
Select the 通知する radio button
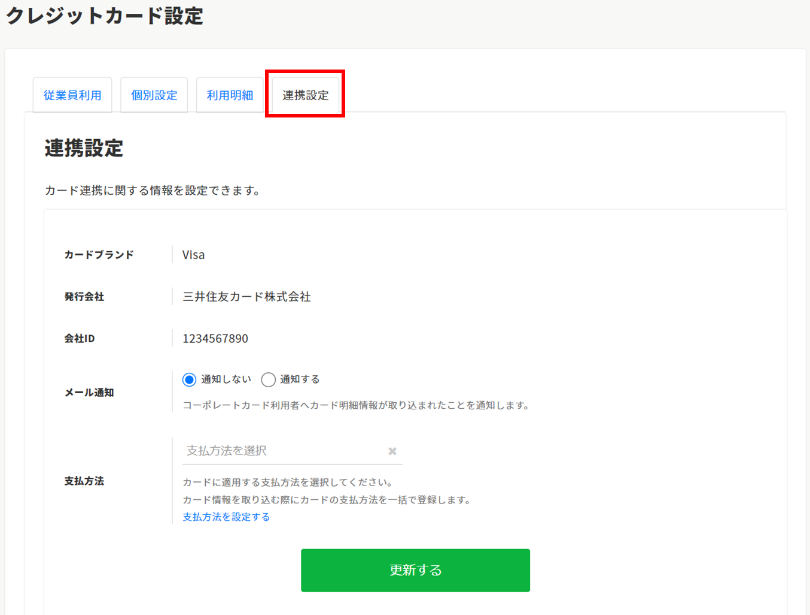268,380
